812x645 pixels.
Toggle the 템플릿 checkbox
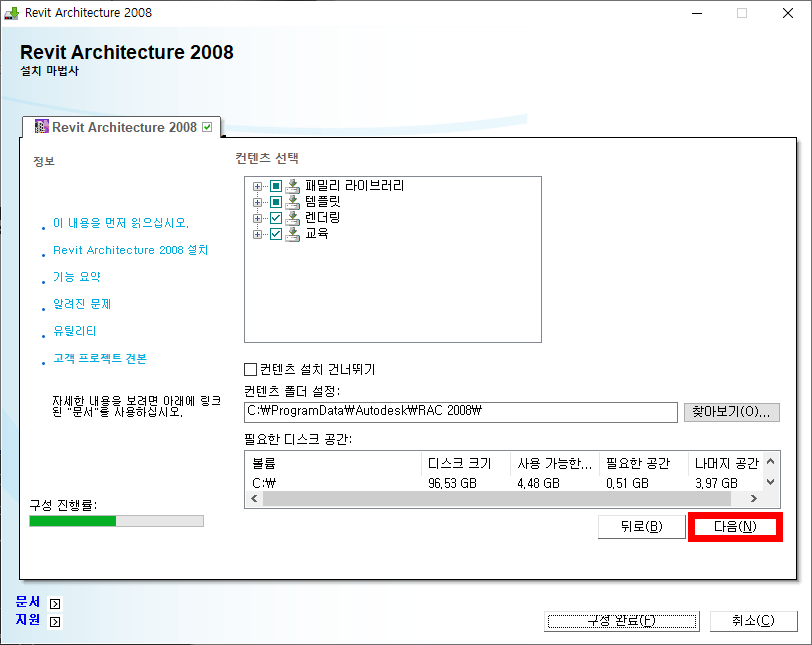[276, 202]
